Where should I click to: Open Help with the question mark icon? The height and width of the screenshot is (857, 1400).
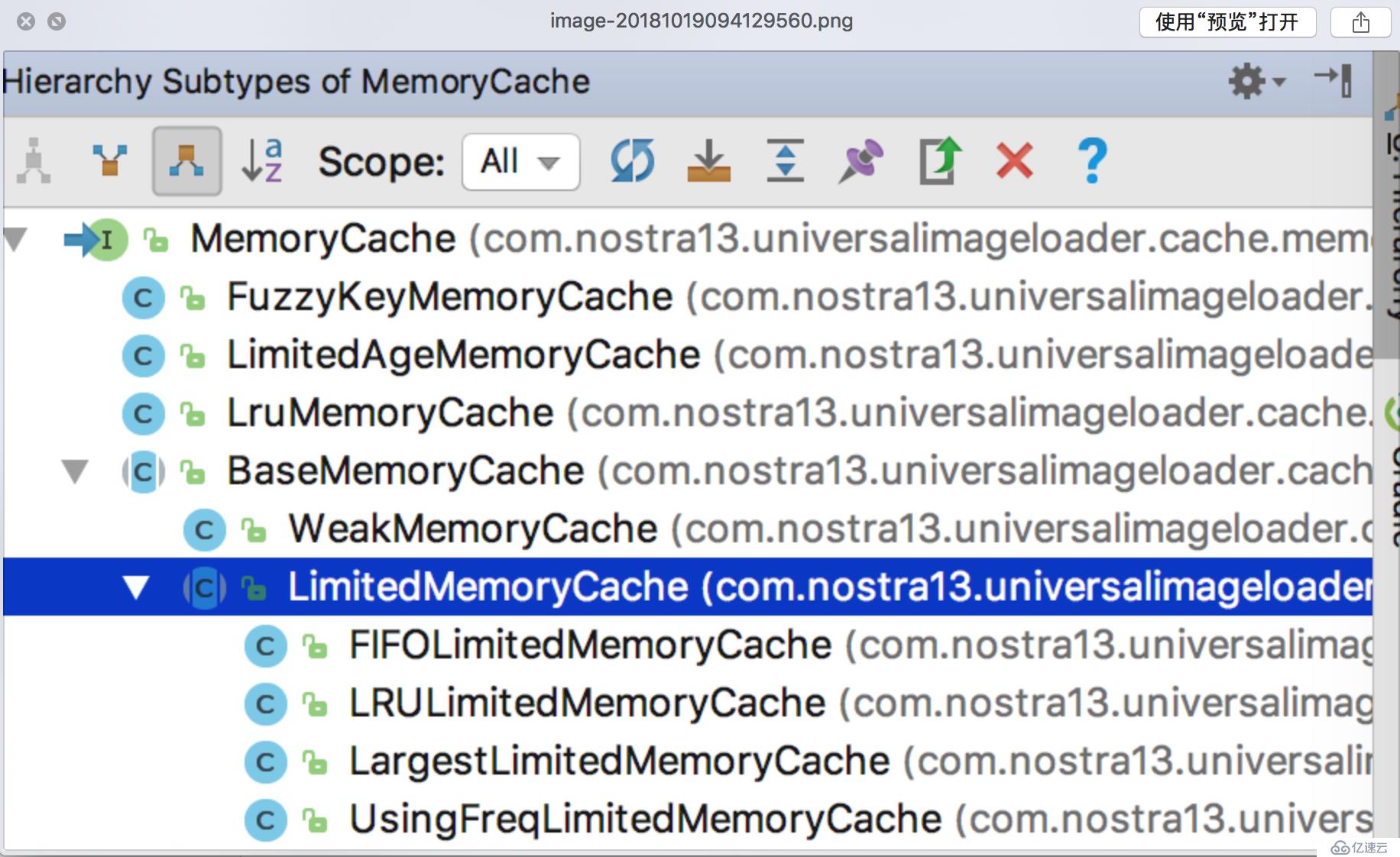[x=1093, y=161]
